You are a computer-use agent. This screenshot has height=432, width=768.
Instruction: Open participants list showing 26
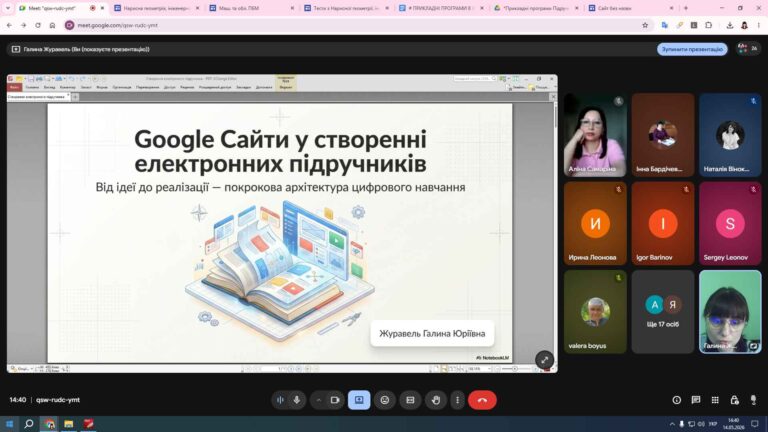pos(748,48)
